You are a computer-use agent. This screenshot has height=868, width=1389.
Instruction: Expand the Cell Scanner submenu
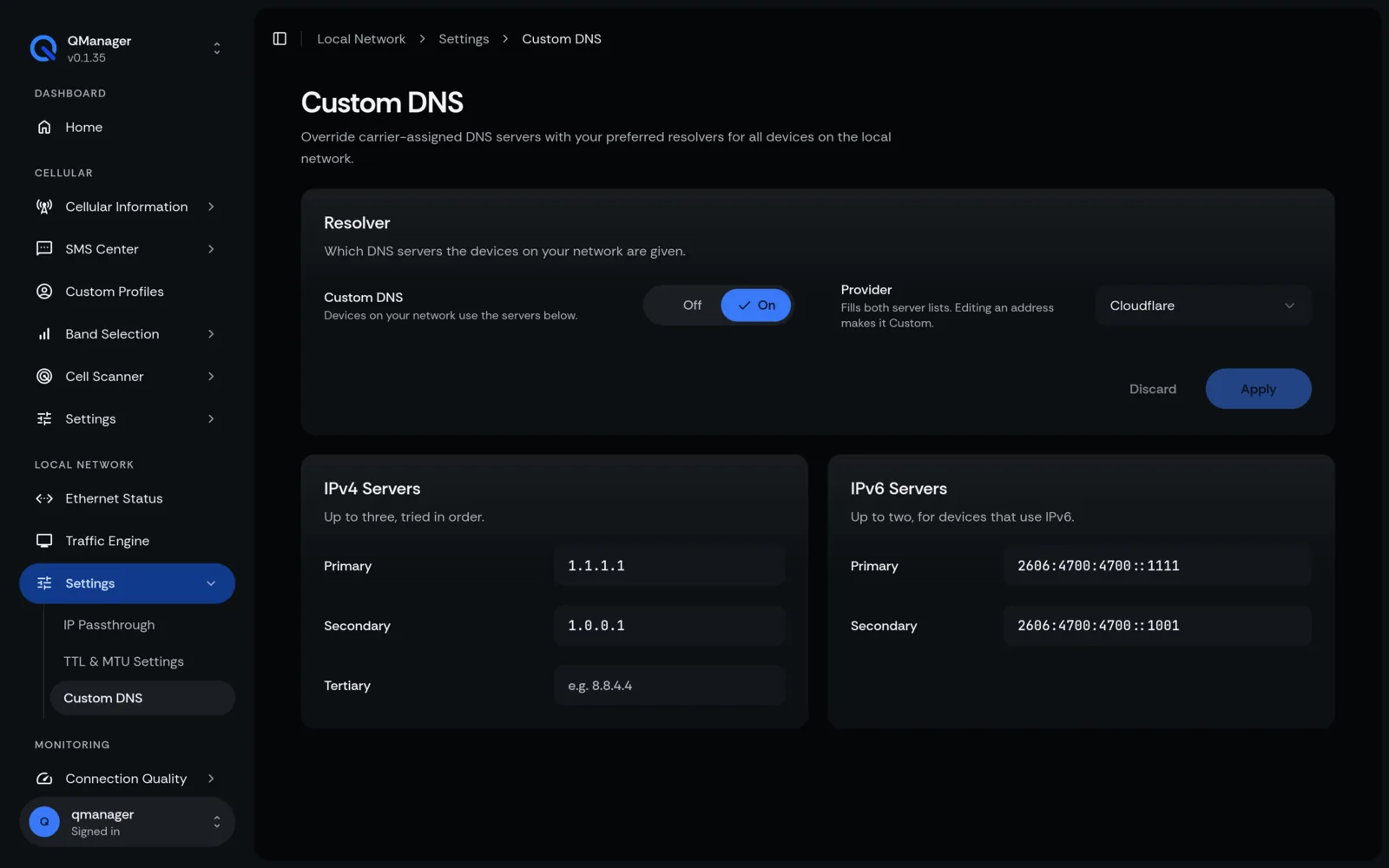pos(211,376)
